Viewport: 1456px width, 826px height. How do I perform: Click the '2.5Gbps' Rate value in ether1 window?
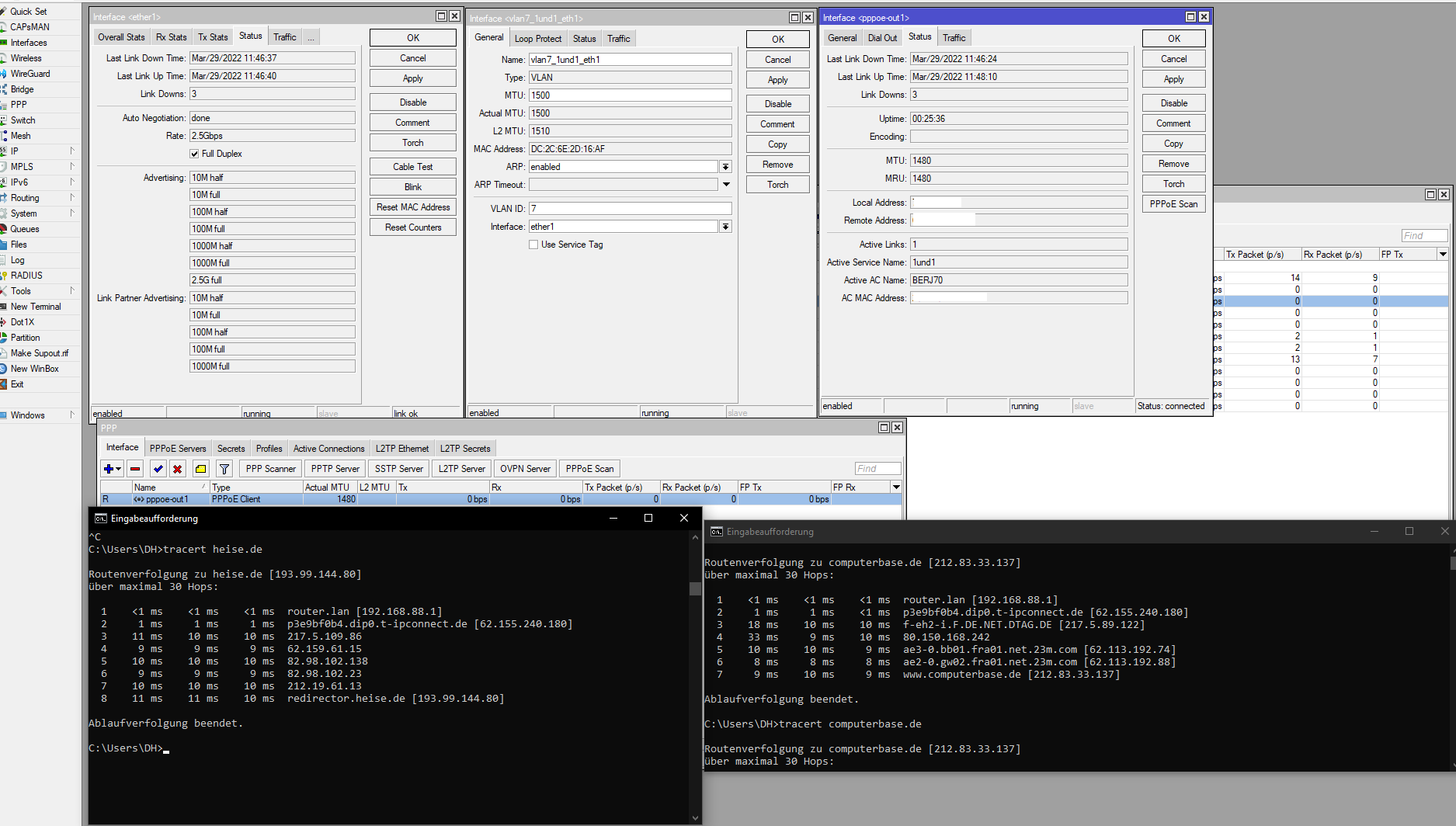[x=273, y=136]
